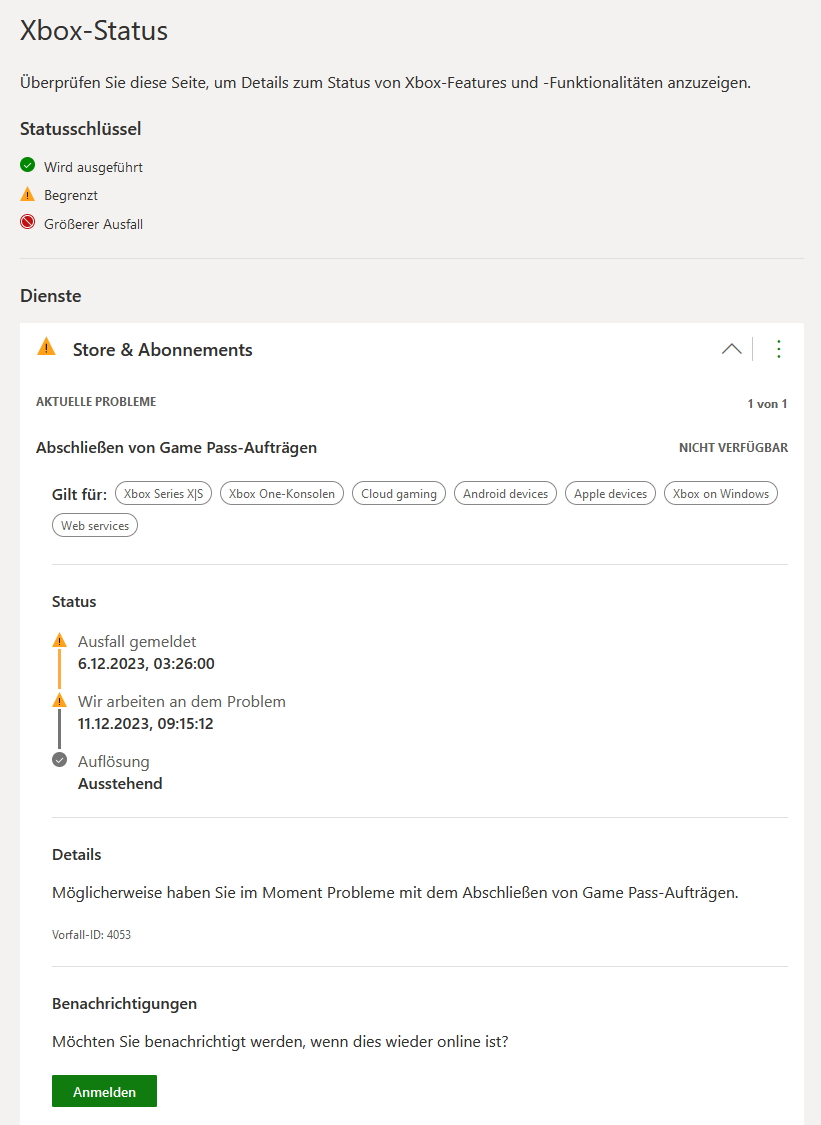Click the Status heading above the timeline
This screenshot has height=1125, width=821.
[x=74, y=602]
